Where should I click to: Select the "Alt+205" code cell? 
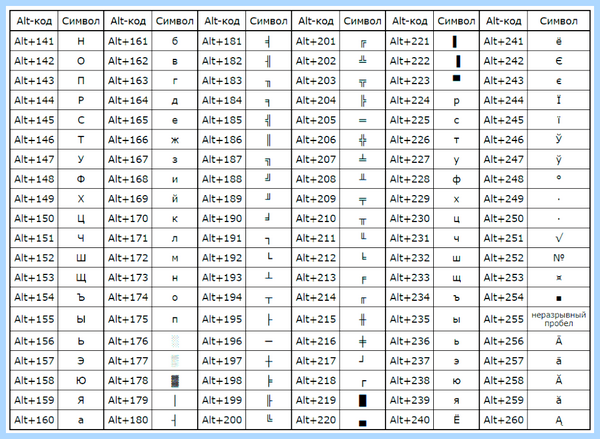click(316, 120)
